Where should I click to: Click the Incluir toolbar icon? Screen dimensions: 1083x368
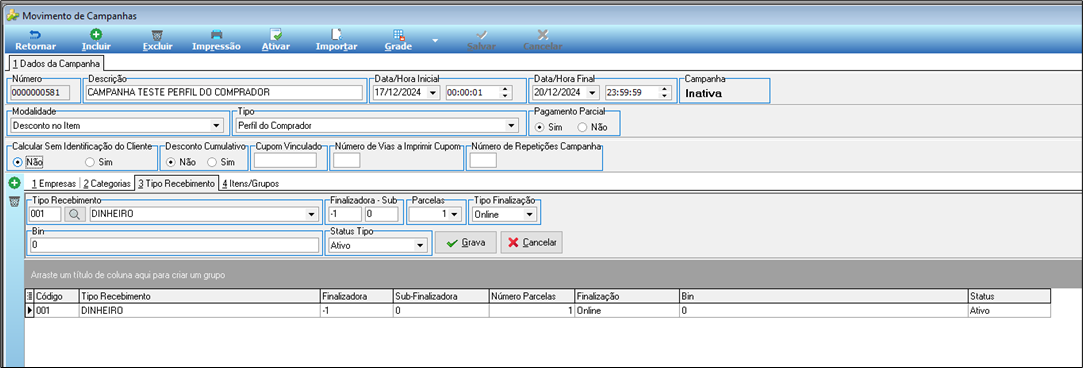95,34
